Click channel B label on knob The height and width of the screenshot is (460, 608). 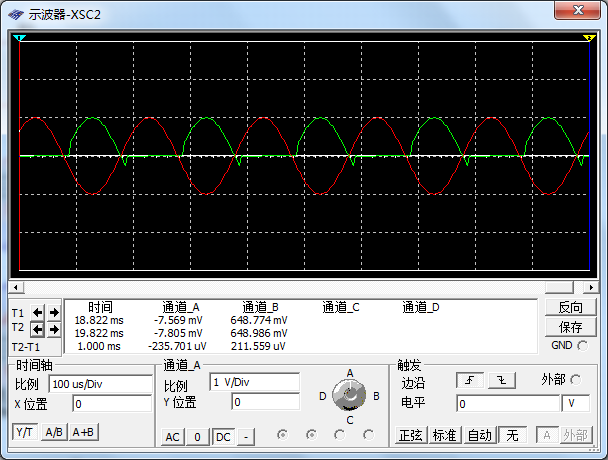click(376, 396)
